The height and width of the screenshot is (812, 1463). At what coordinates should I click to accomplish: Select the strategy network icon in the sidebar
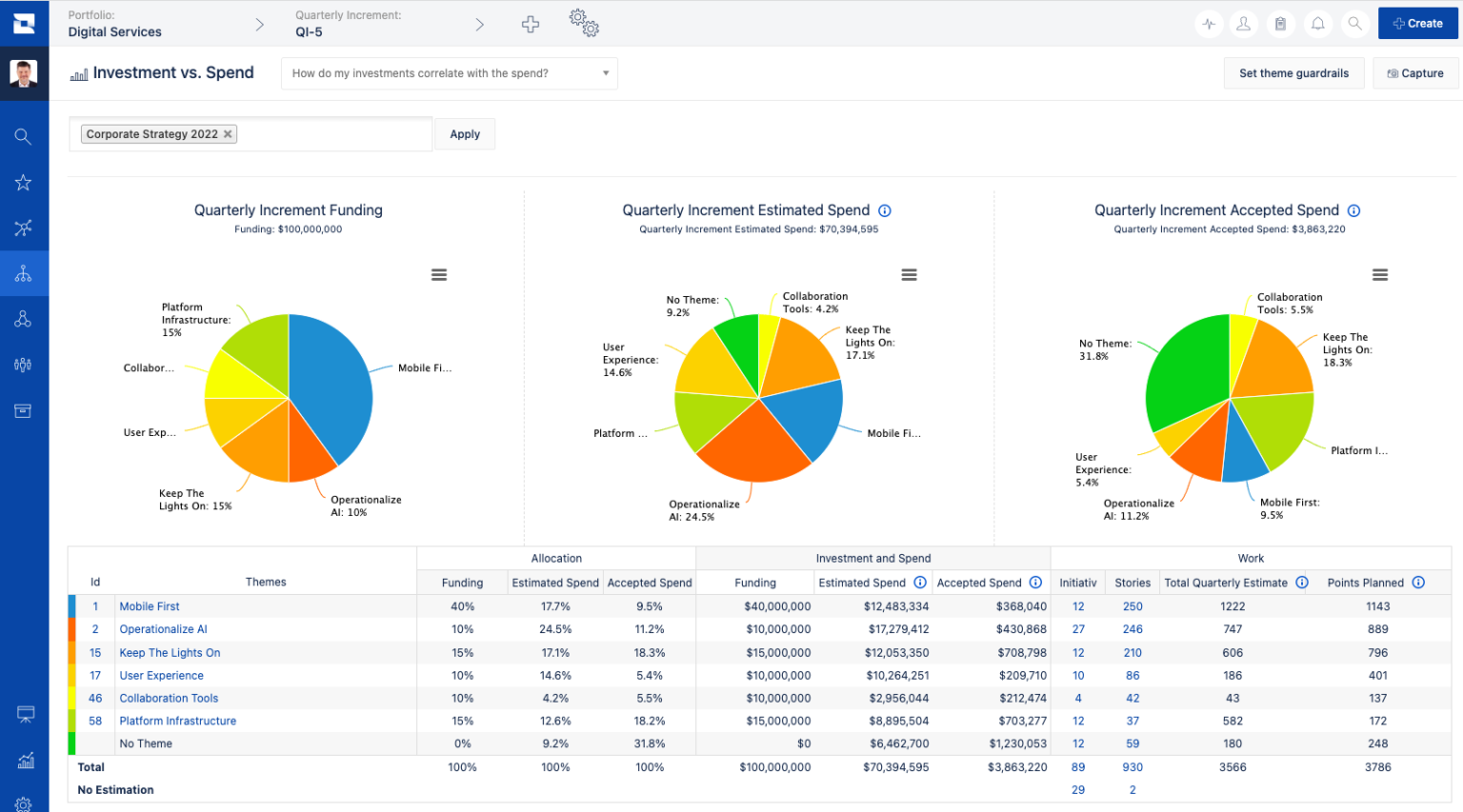25,228
